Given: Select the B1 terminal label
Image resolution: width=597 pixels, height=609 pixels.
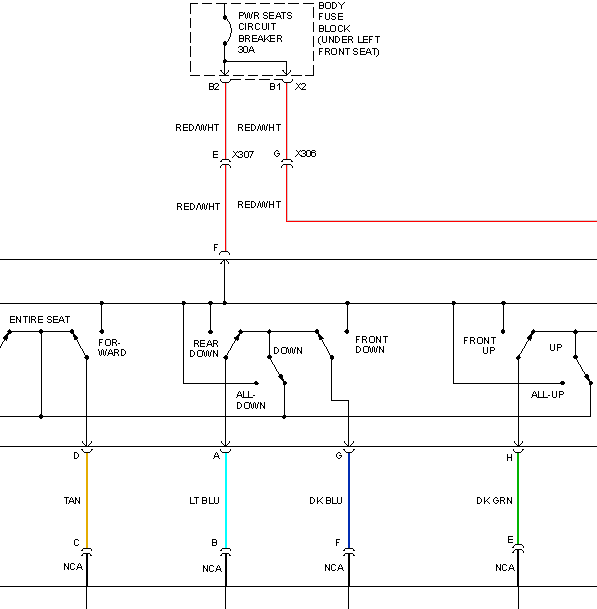Looking at the screenshot, I should (x=275, y=87).
